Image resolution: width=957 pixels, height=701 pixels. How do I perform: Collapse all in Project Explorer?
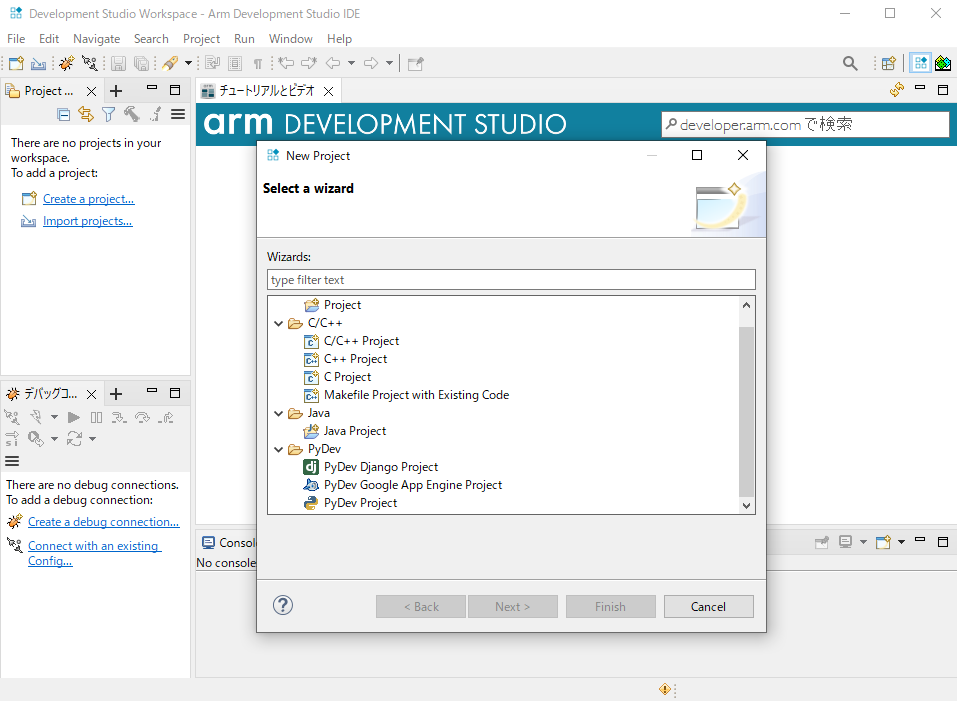pyautogui.click(x=63, y=114)
